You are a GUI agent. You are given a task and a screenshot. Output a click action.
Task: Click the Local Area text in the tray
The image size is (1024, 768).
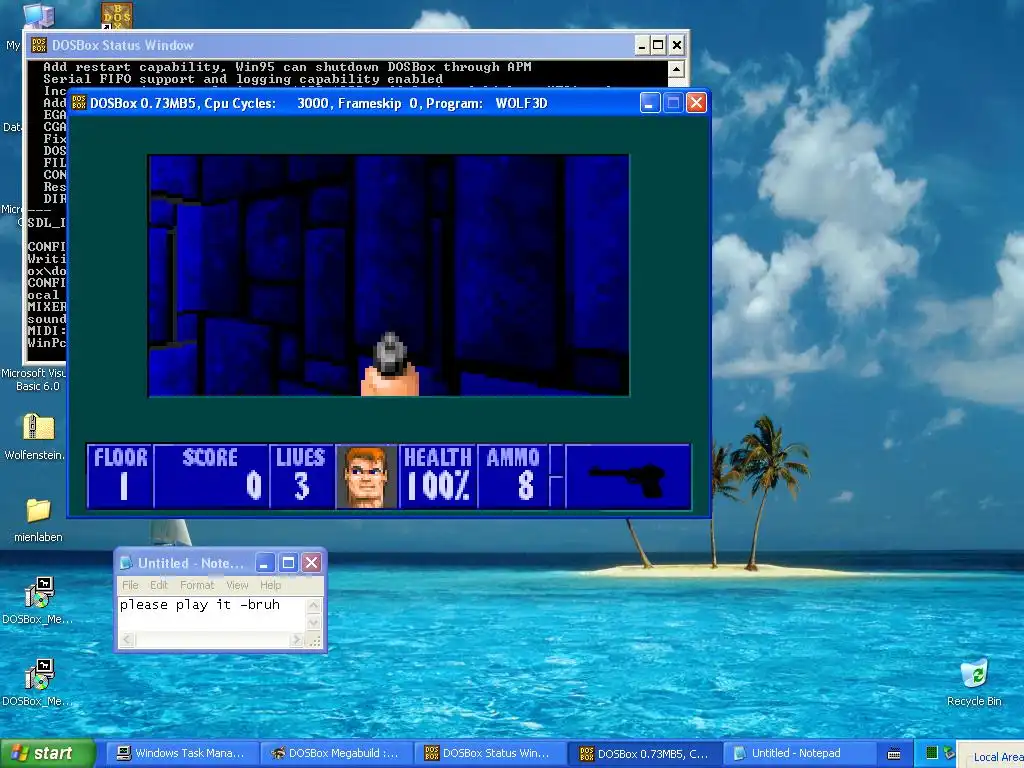pos(998,757)
